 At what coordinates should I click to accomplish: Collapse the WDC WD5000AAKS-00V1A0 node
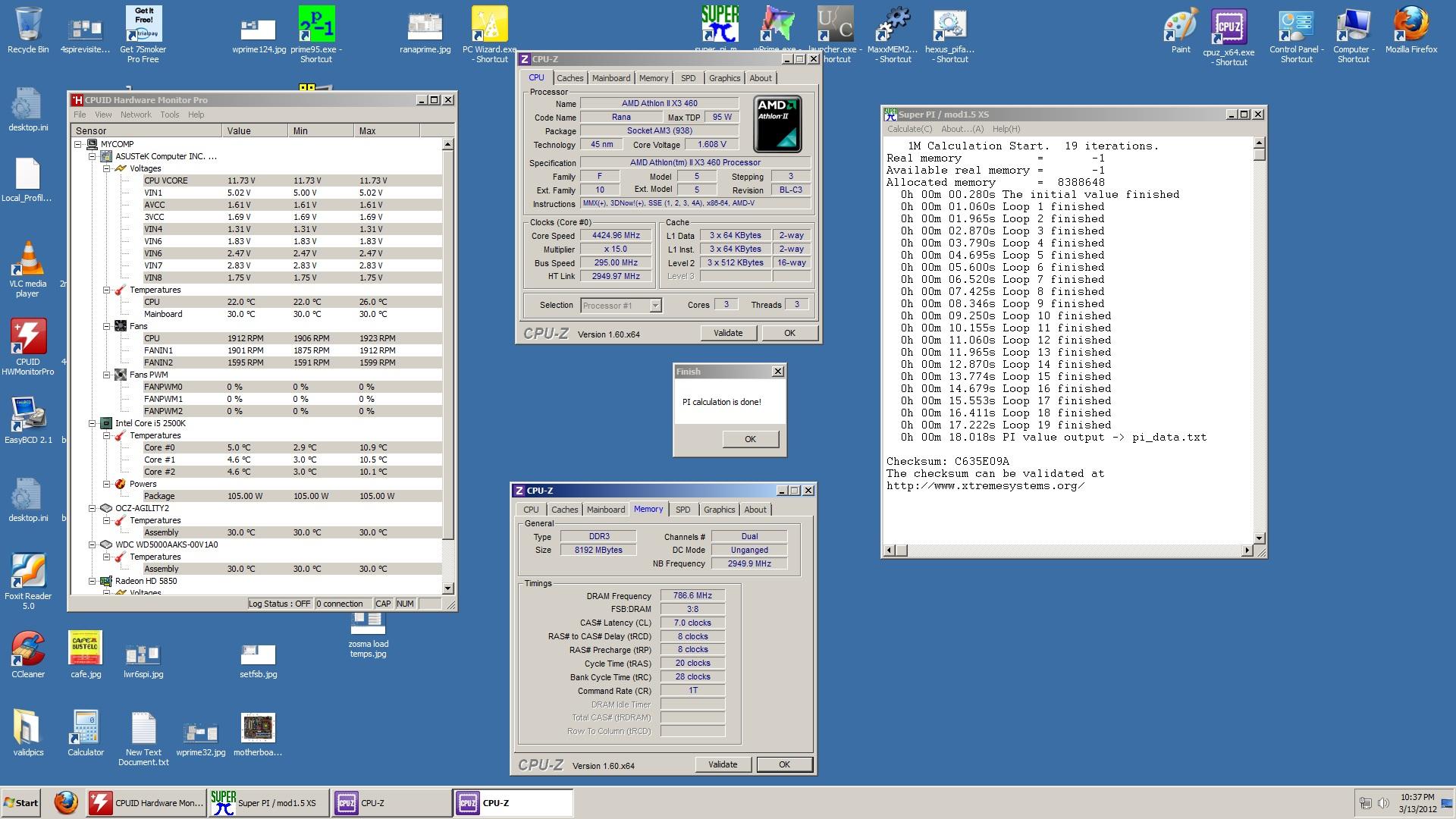click(92, 544)
